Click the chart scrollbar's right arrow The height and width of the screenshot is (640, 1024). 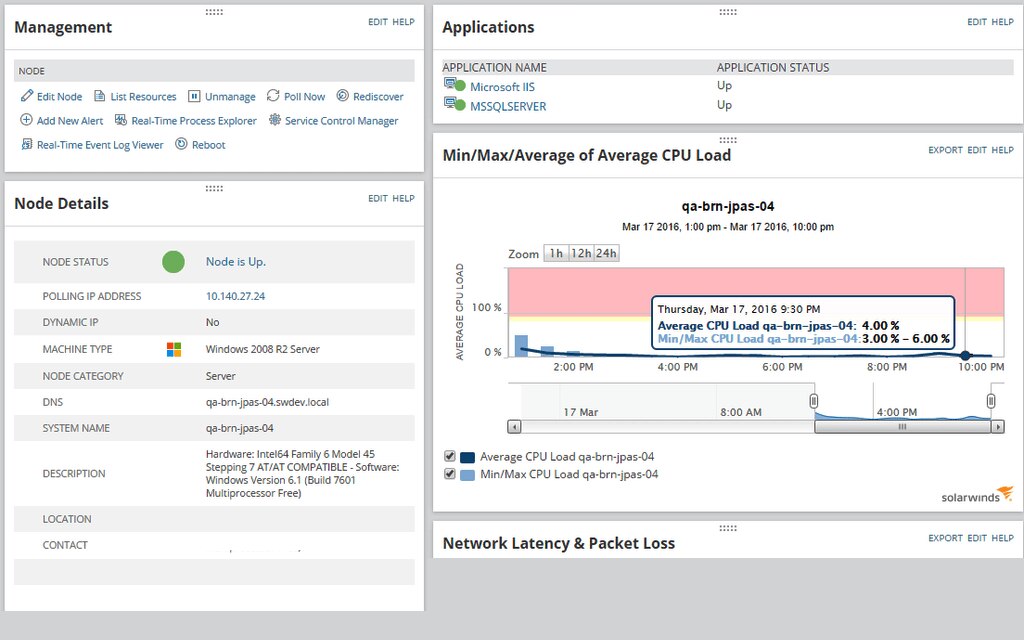click(997, 426)
